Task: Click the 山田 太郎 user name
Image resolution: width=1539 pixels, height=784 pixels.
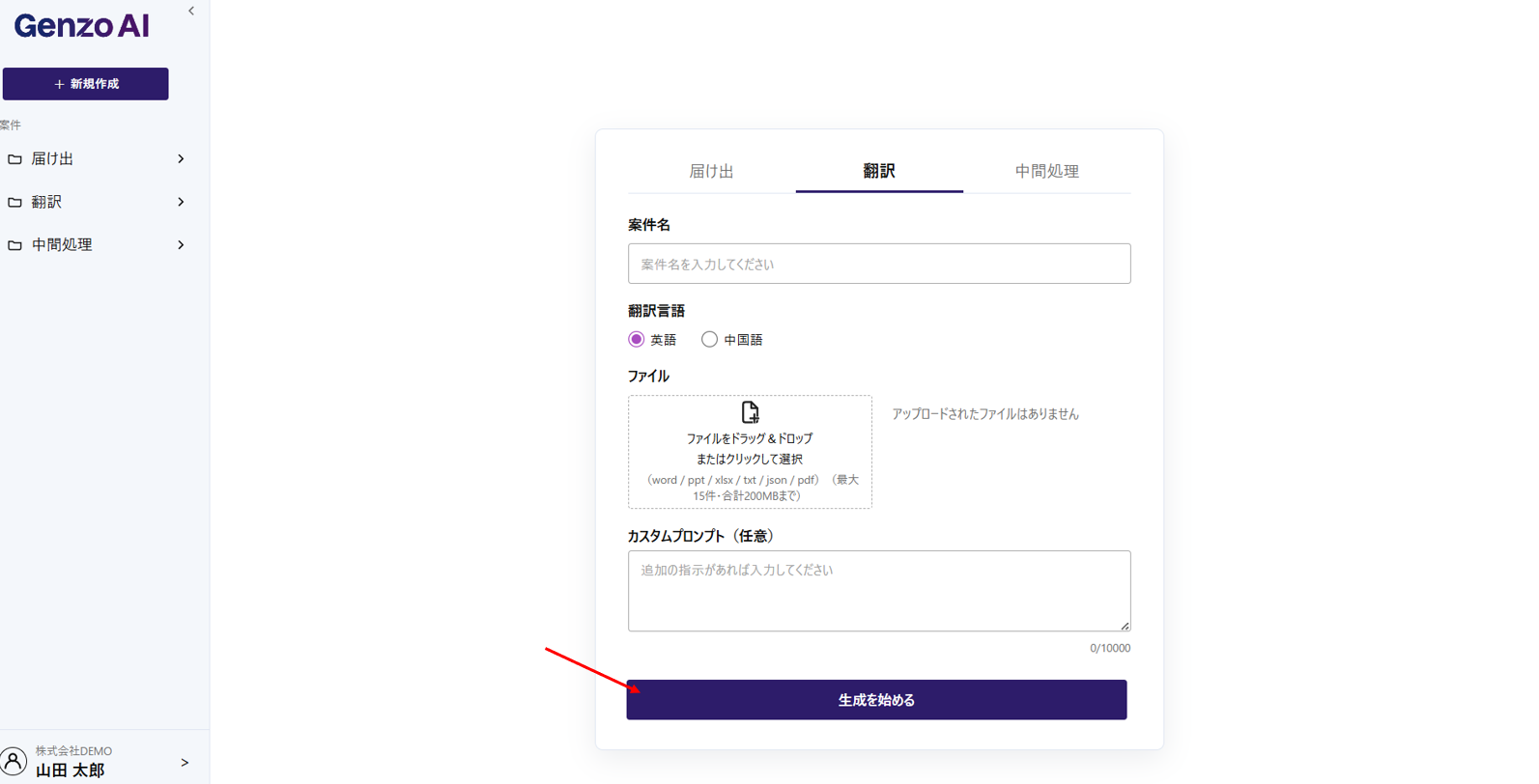Action: click(70, 770)
